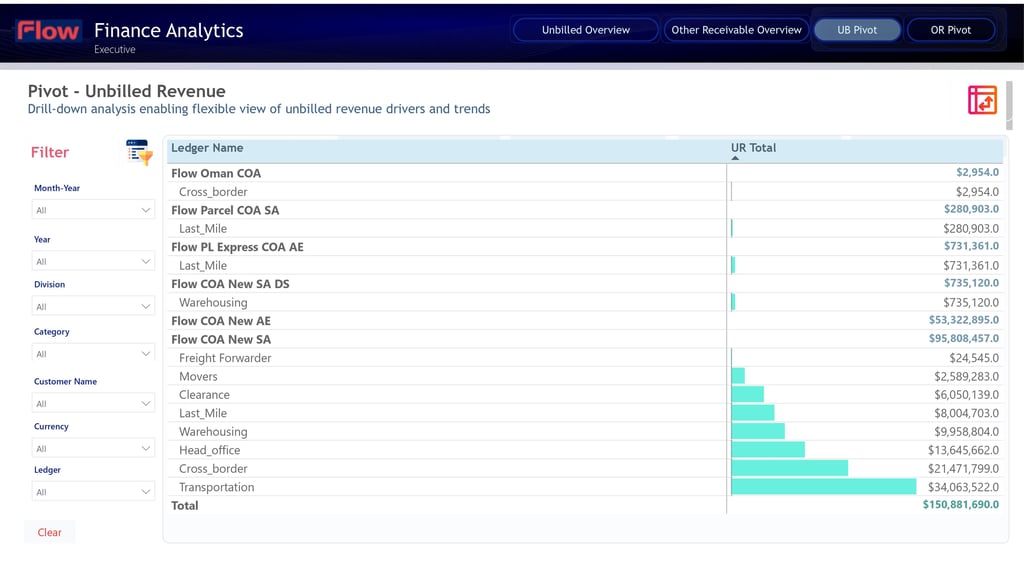Expand the Category filter dropdown
1024x586 pixels.
tap(93, 353)
